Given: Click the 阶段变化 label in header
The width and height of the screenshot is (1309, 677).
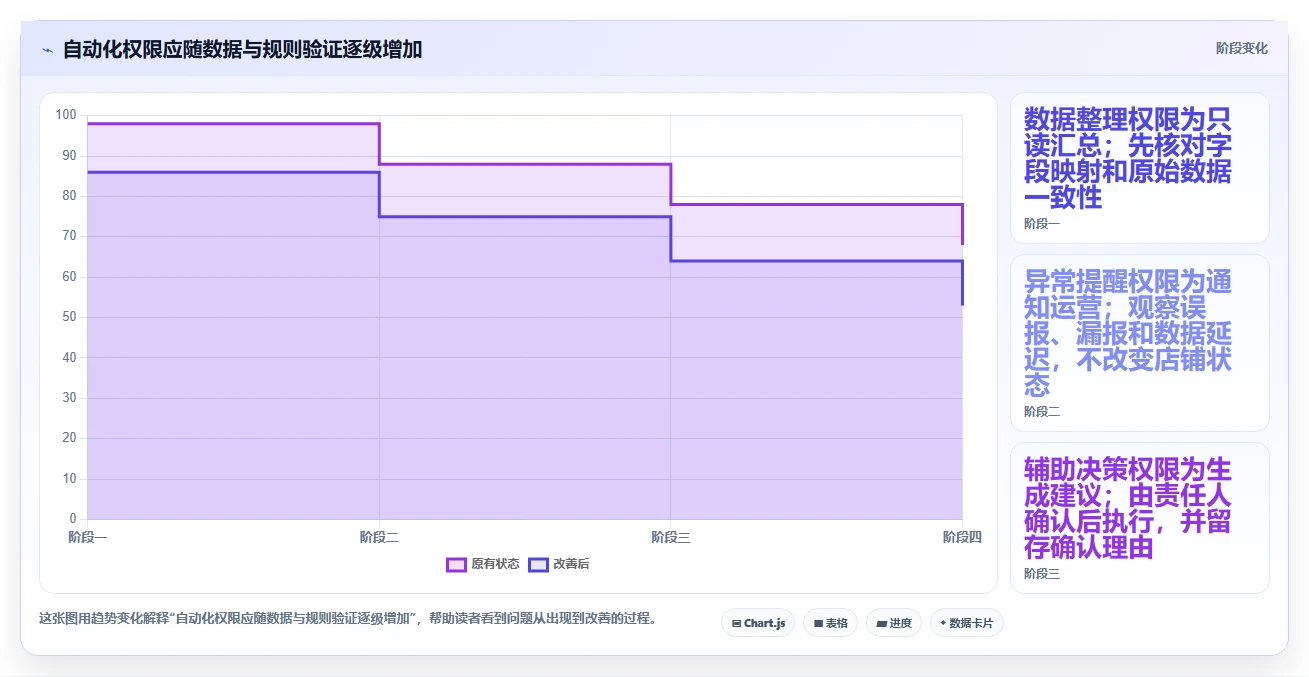Looking at the screenshot, I should click(1242, 48).
